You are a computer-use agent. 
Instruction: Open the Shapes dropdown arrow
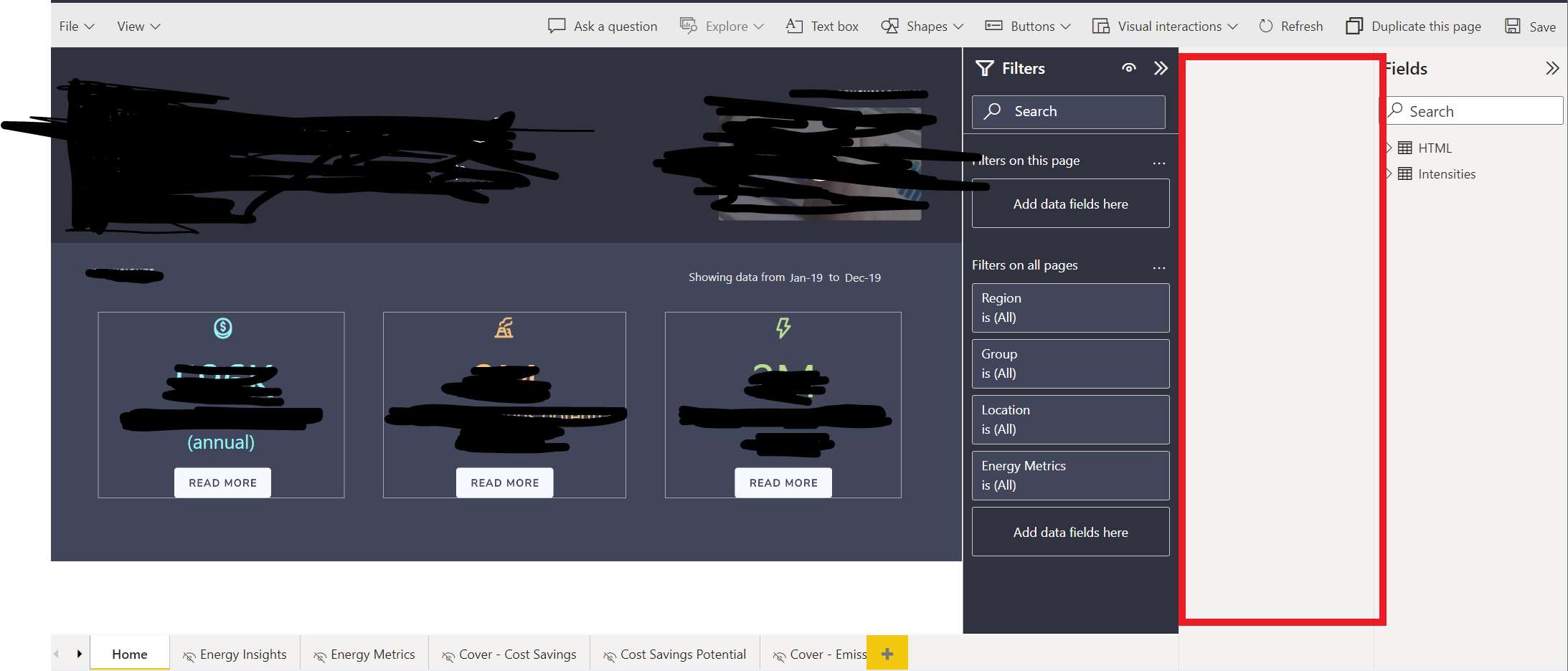[x=958, y=27]
